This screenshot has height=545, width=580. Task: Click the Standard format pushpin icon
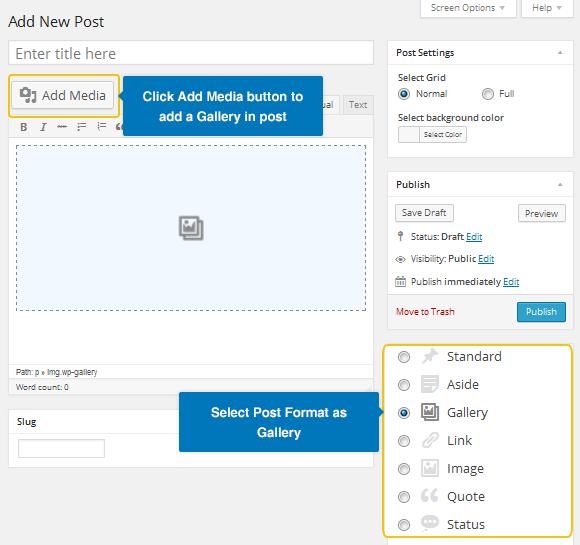click(430, 356)
